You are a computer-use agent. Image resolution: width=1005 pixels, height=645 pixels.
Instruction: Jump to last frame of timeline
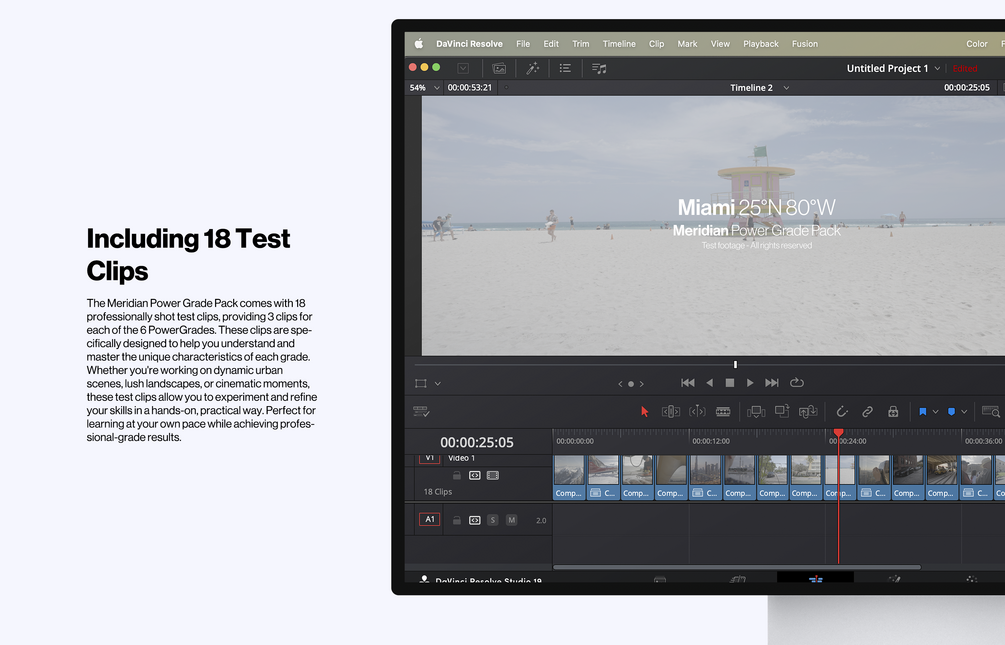pos(772,383)
